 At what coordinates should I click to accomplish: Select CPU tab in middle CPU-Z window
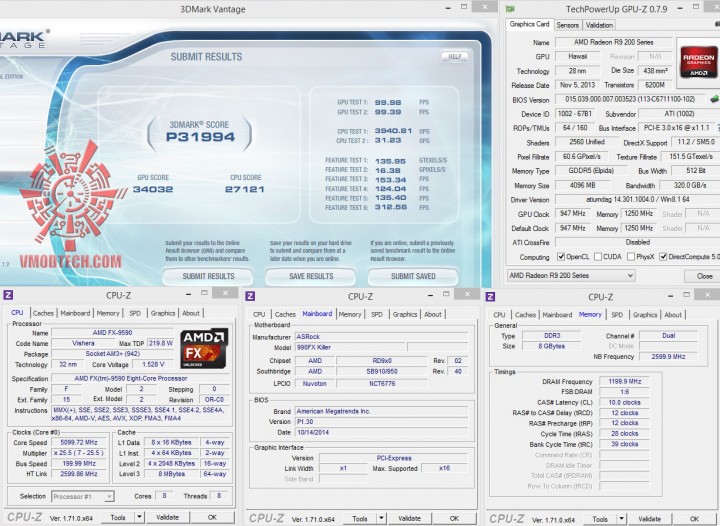259,314
